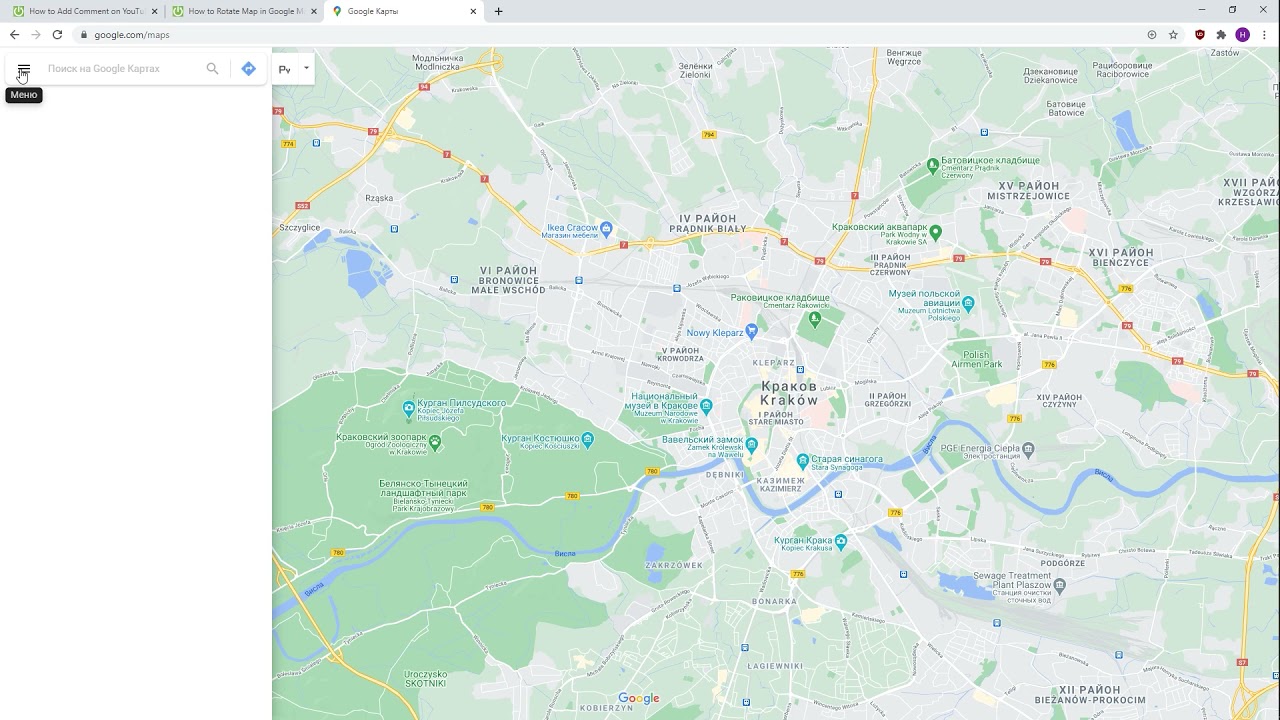View site info via the lock icon
Image resolution: width=1280 pixels, height=720 pixels.
(84, 34)
